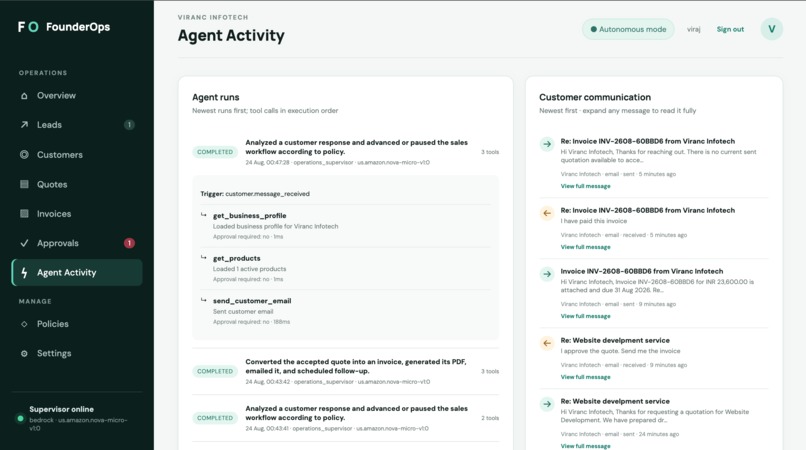Click the Customers circle icon
The height and width of the screenshot is (450, 806).
pos(24,154)
